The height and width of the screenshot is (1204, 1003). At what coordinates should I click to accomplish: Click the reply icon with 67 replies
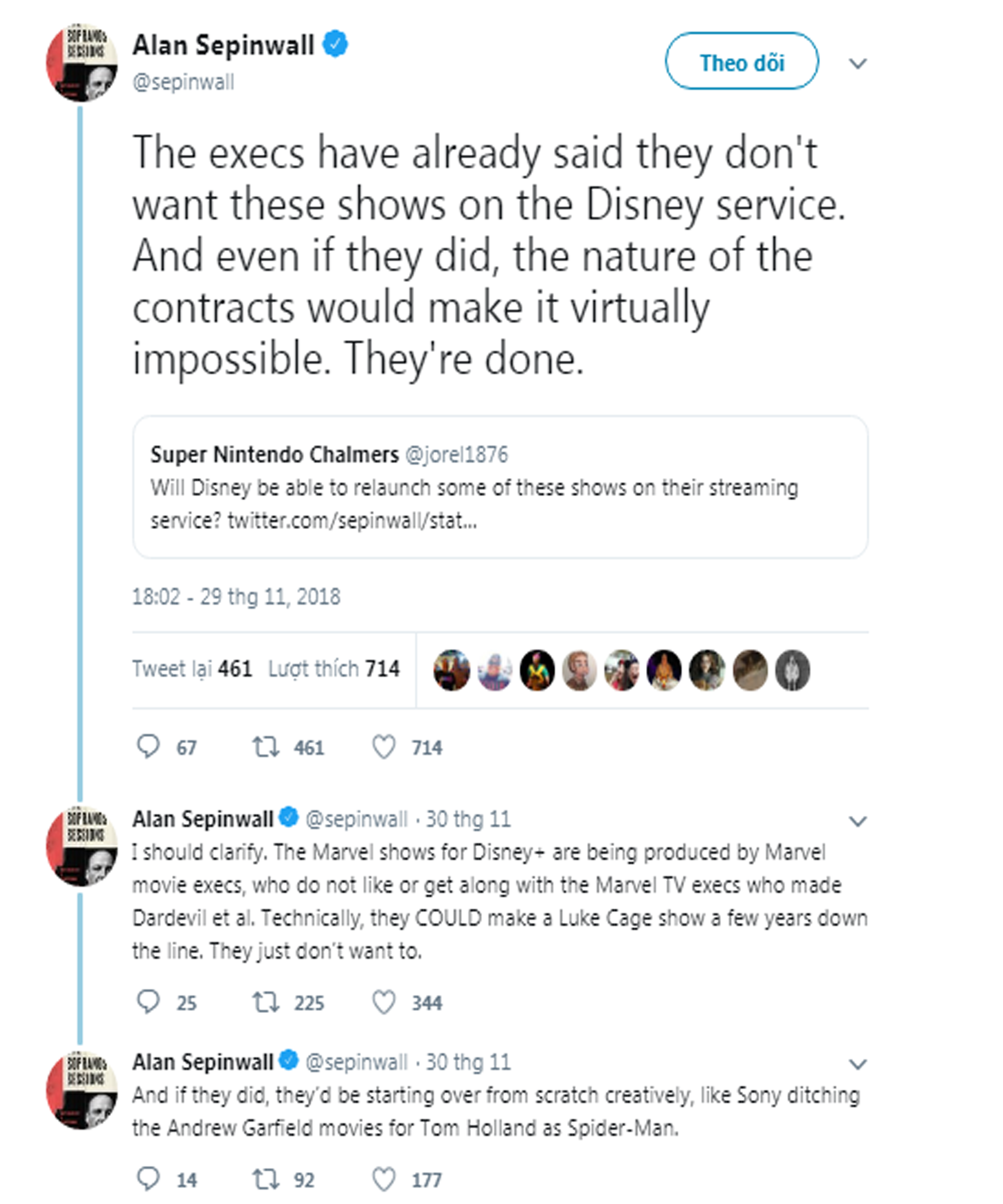[x=148, y=746]
